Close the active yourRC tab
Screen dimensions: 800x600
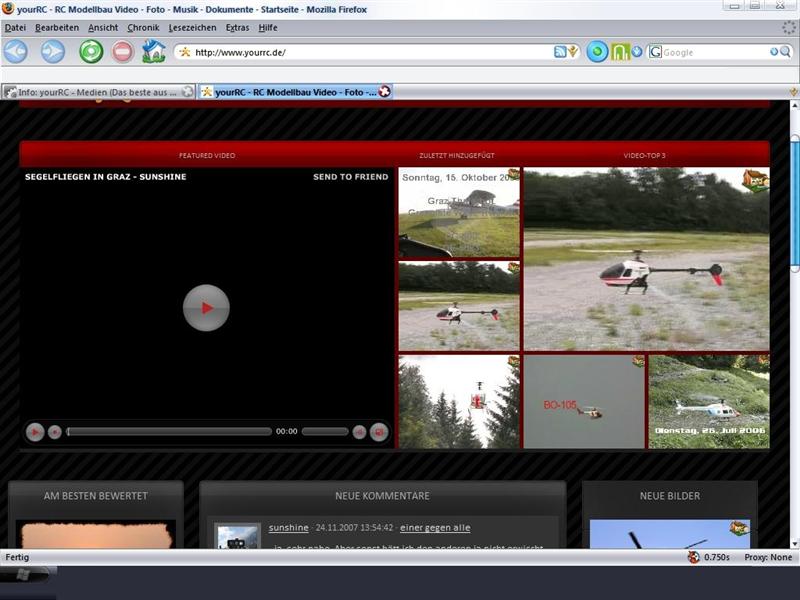(x=384, y=92)
